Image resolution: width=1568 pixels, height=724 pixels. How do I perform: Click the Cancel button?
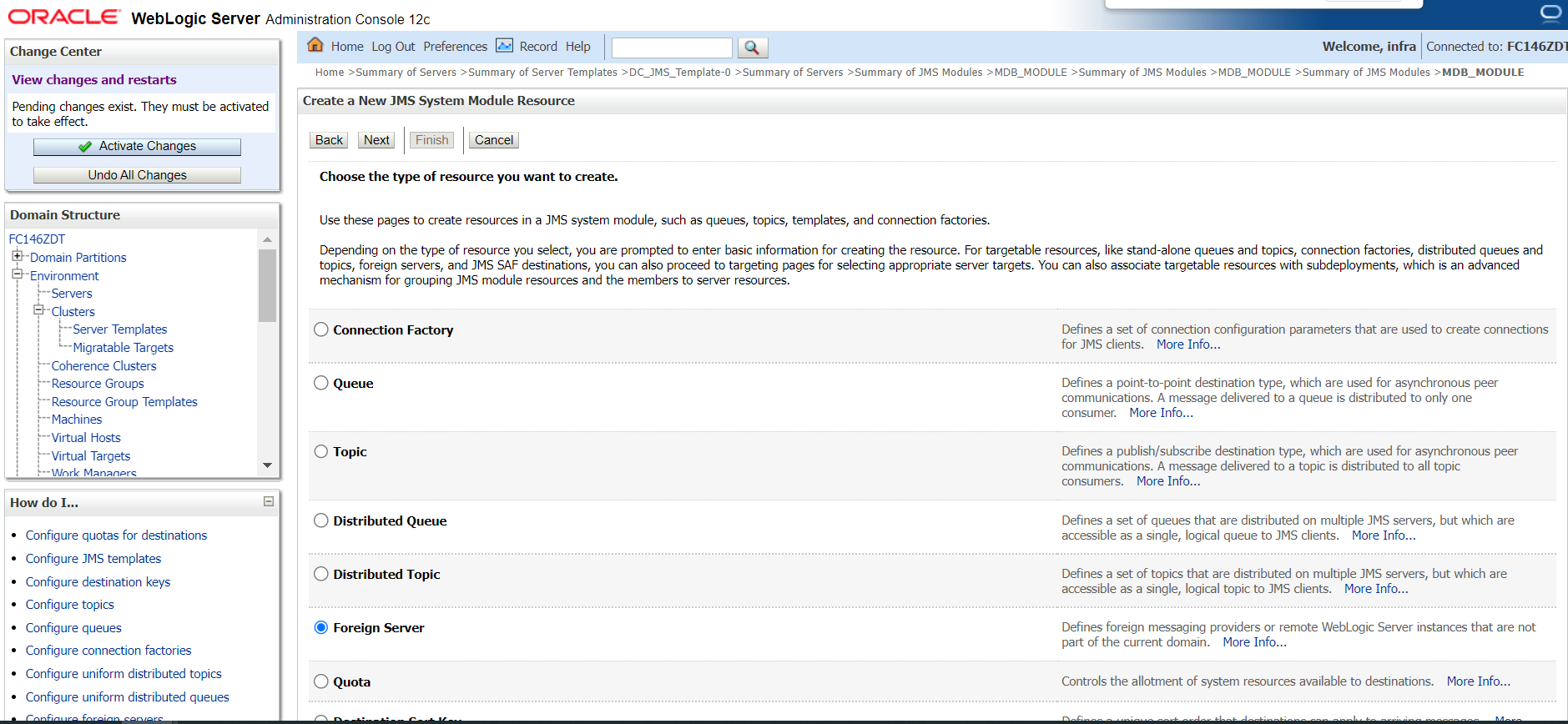pos(494,140)
